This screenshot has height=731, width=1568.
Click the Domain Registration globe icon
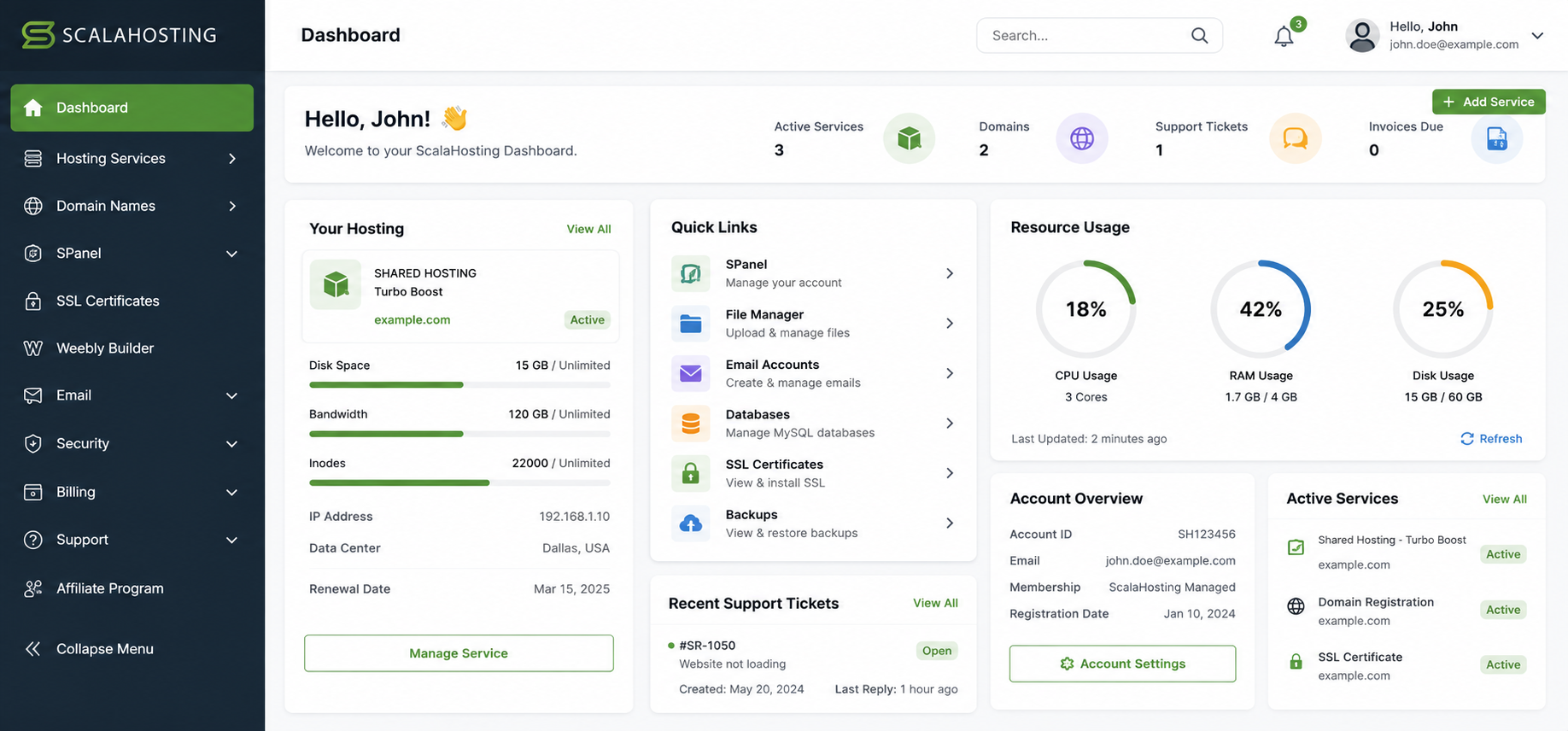pos(1296,606)
